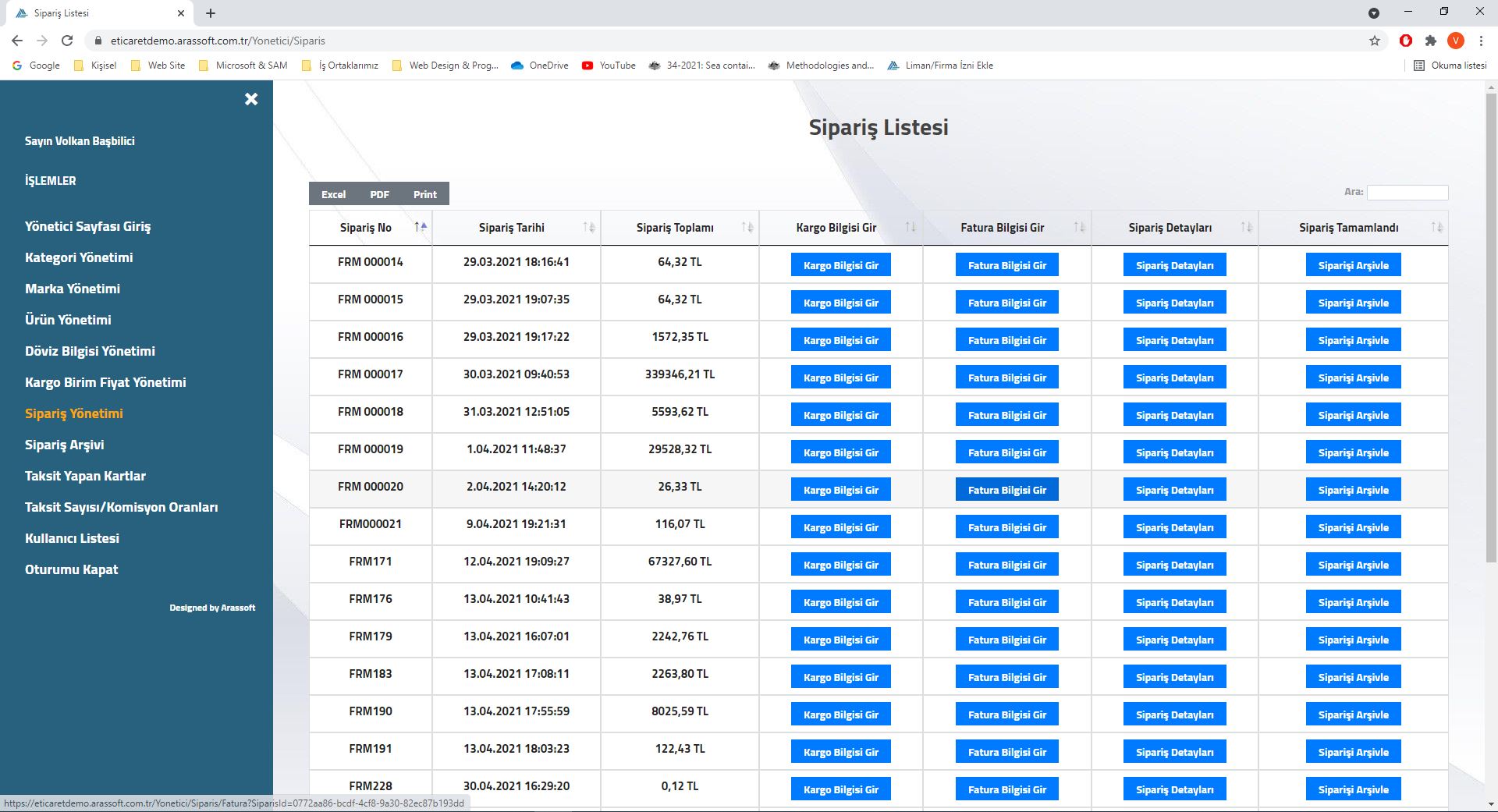
Task: Open Taksit Yapan Kartlar in the sidebar
Action: click(x=85, y=476)
